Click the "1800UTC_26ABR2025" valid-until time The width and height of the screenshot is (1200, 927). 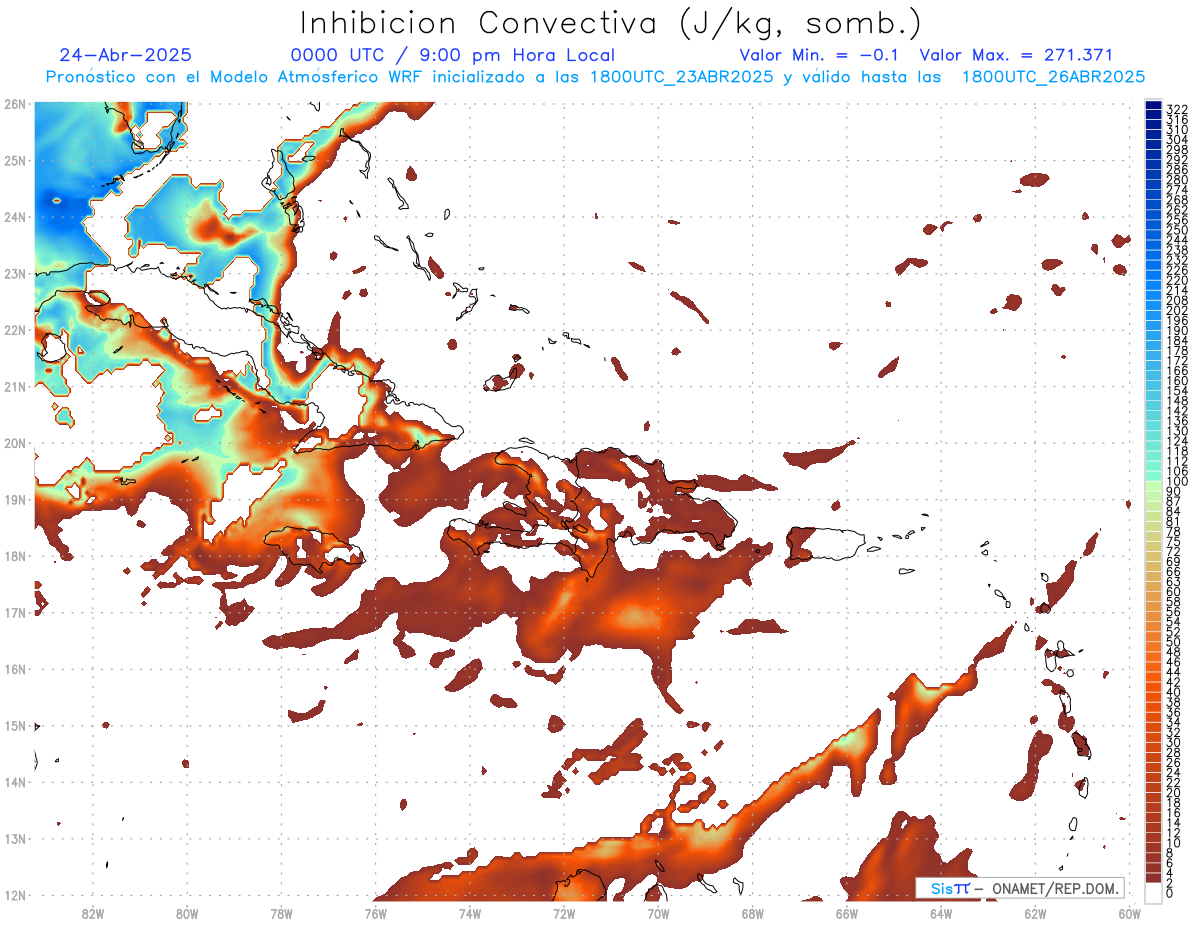pos(1053,77)
